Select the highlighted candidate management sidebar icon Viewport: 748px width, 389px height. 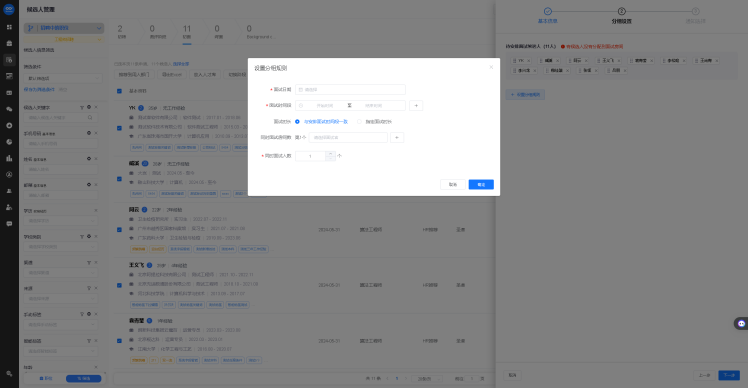(x=9, y=60)
